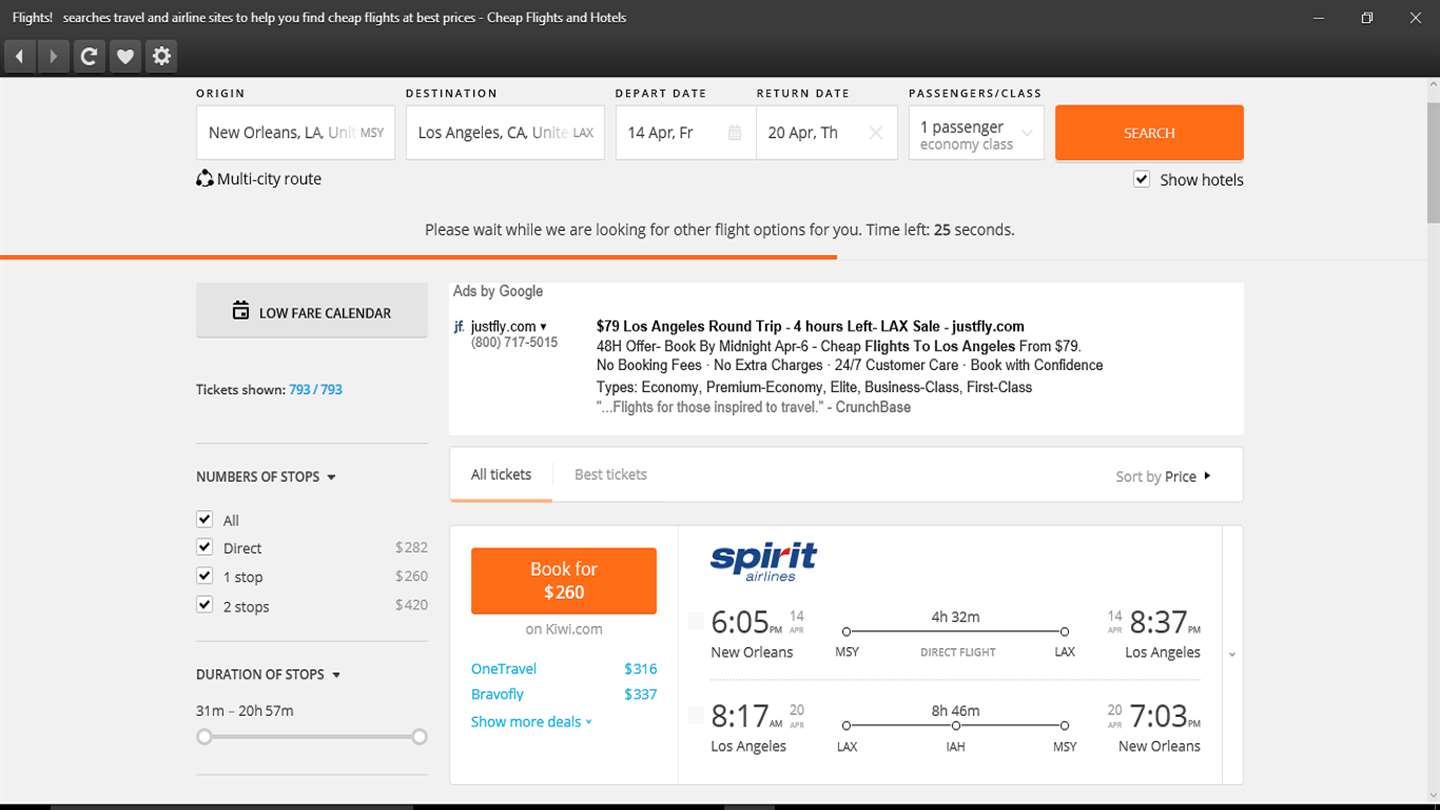Minimize the Flights! window
Image resolution: width=1440 pixels, height=810 pixels.
pos(1319,18)
